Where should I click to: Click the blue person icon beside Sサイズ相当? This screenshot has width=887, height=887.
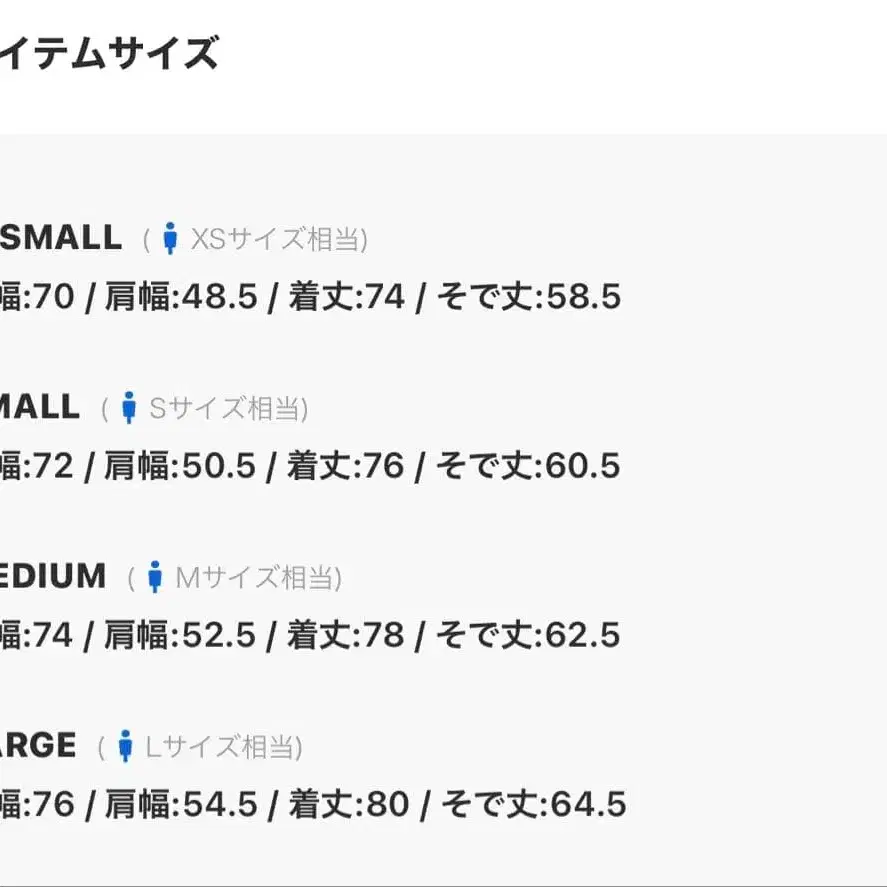click(x=128, y=408)
